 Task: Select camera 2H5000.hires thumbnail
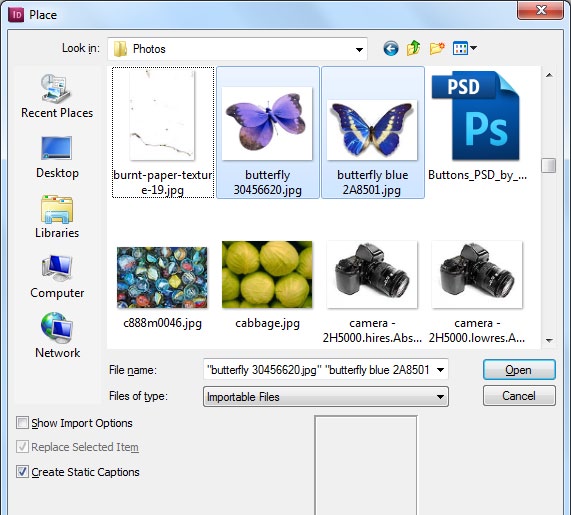point(372,274)
